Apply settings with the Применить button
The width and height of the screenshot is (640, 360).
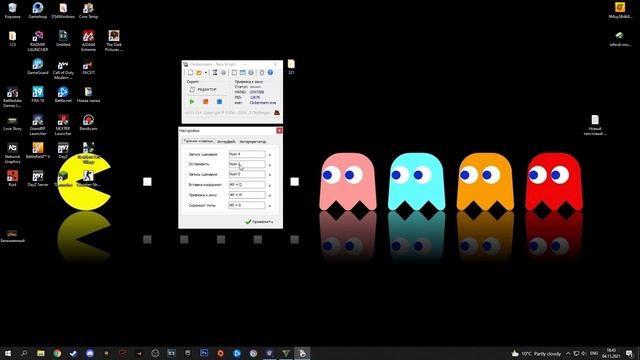pos(259,222)
